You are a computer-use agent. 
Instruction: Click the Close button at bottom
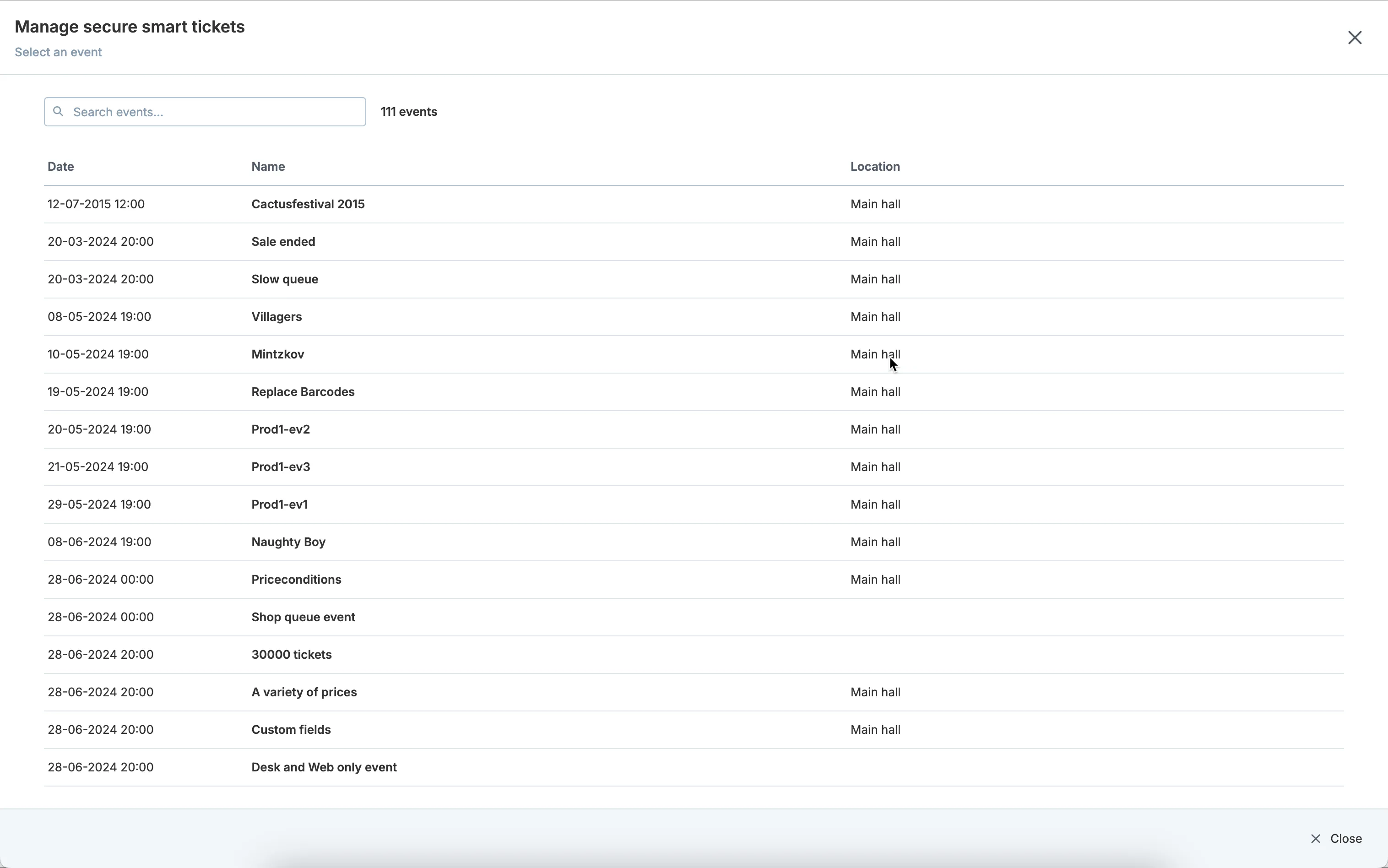coord(1336,839)
